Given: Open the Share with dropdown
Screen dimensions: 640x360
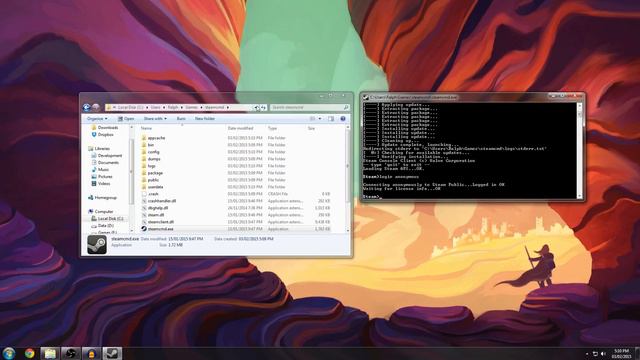Looking at the screenshot, I should (x=155, y=119).
